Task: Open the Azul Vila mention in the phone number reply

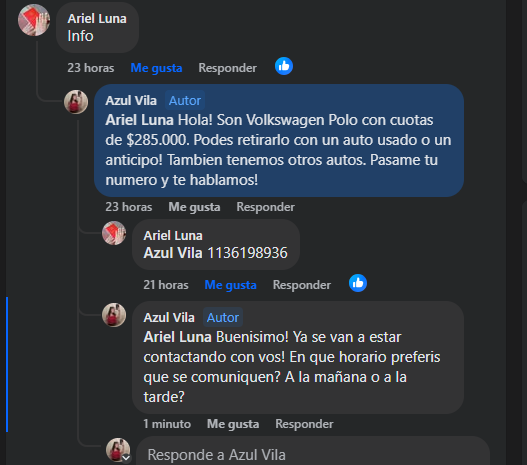Action: coord(173,253)
